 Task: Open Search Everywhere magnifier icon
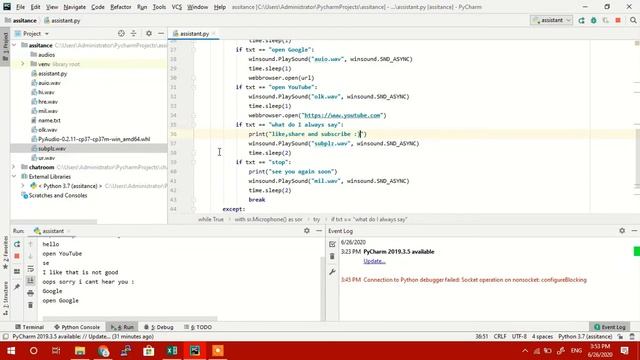pyautogui.click(x=633, y=20)
